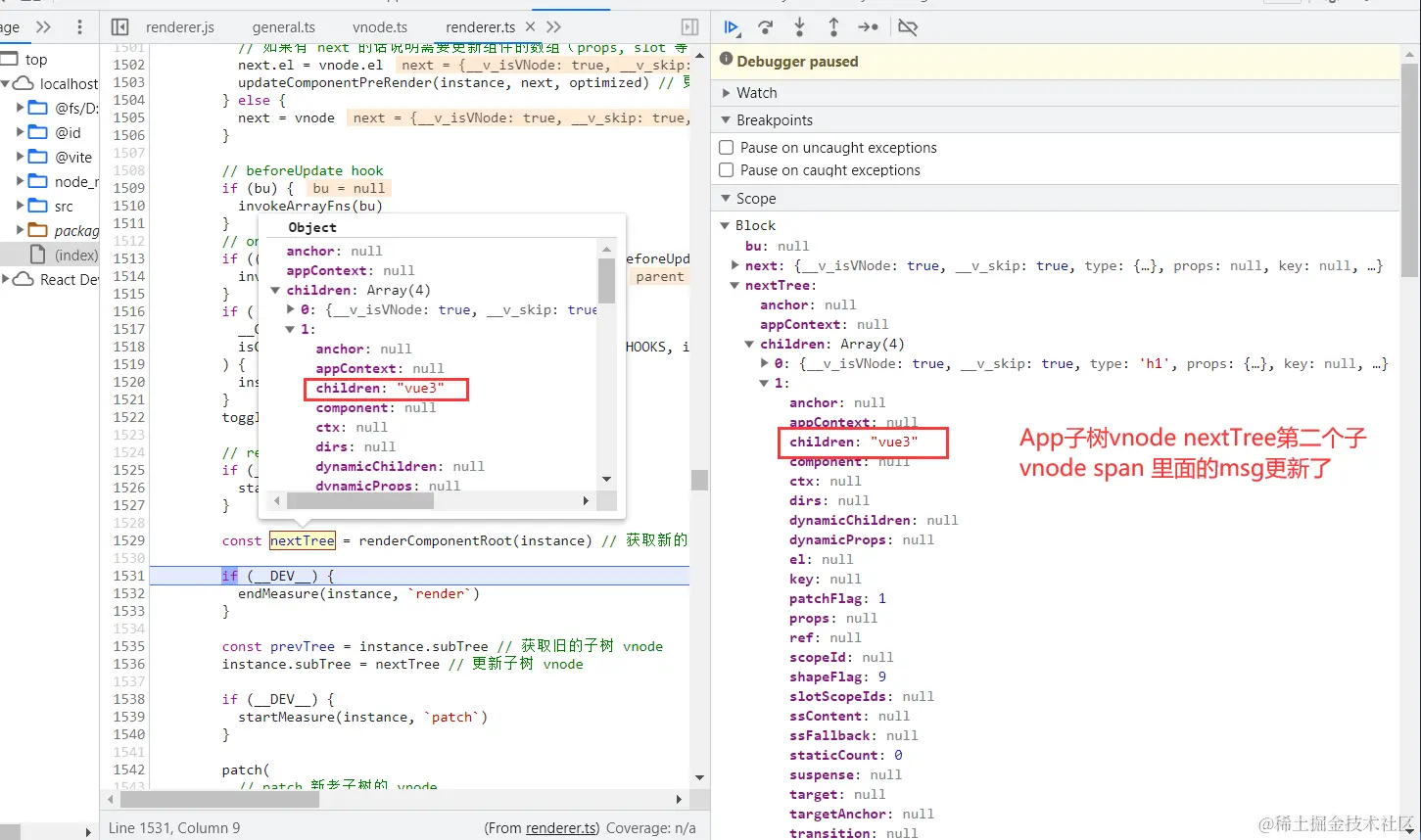The image size is (1421, 840).
Task: Click the localhost cloud icon
Action: tap(24, 83)
